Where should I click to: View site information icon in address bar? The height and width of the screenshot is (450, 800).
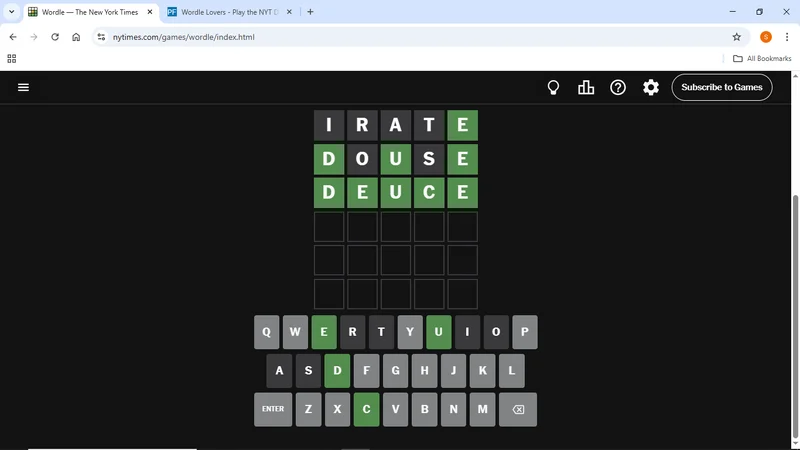[x=102, y=37]
